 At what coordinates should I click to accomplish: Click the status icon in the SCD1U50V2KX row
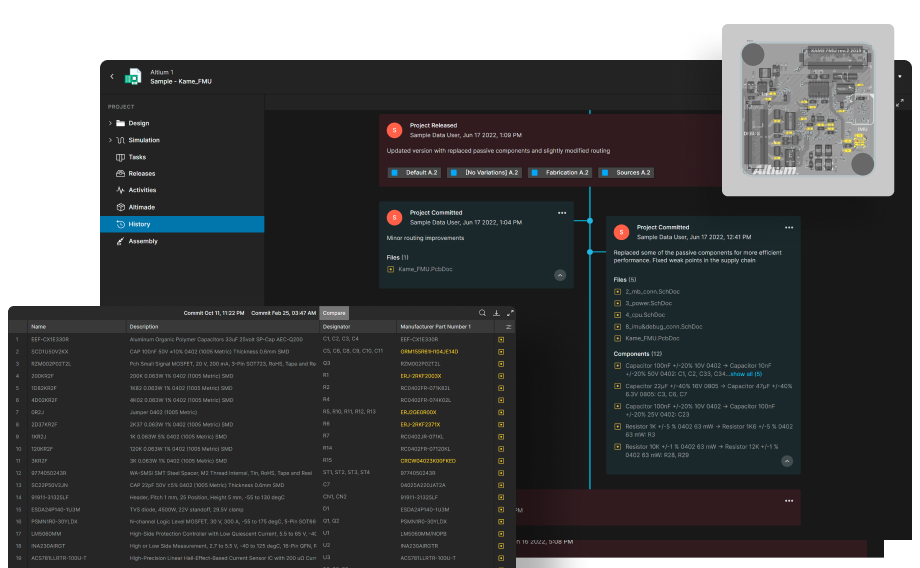(x=501, y=352)
